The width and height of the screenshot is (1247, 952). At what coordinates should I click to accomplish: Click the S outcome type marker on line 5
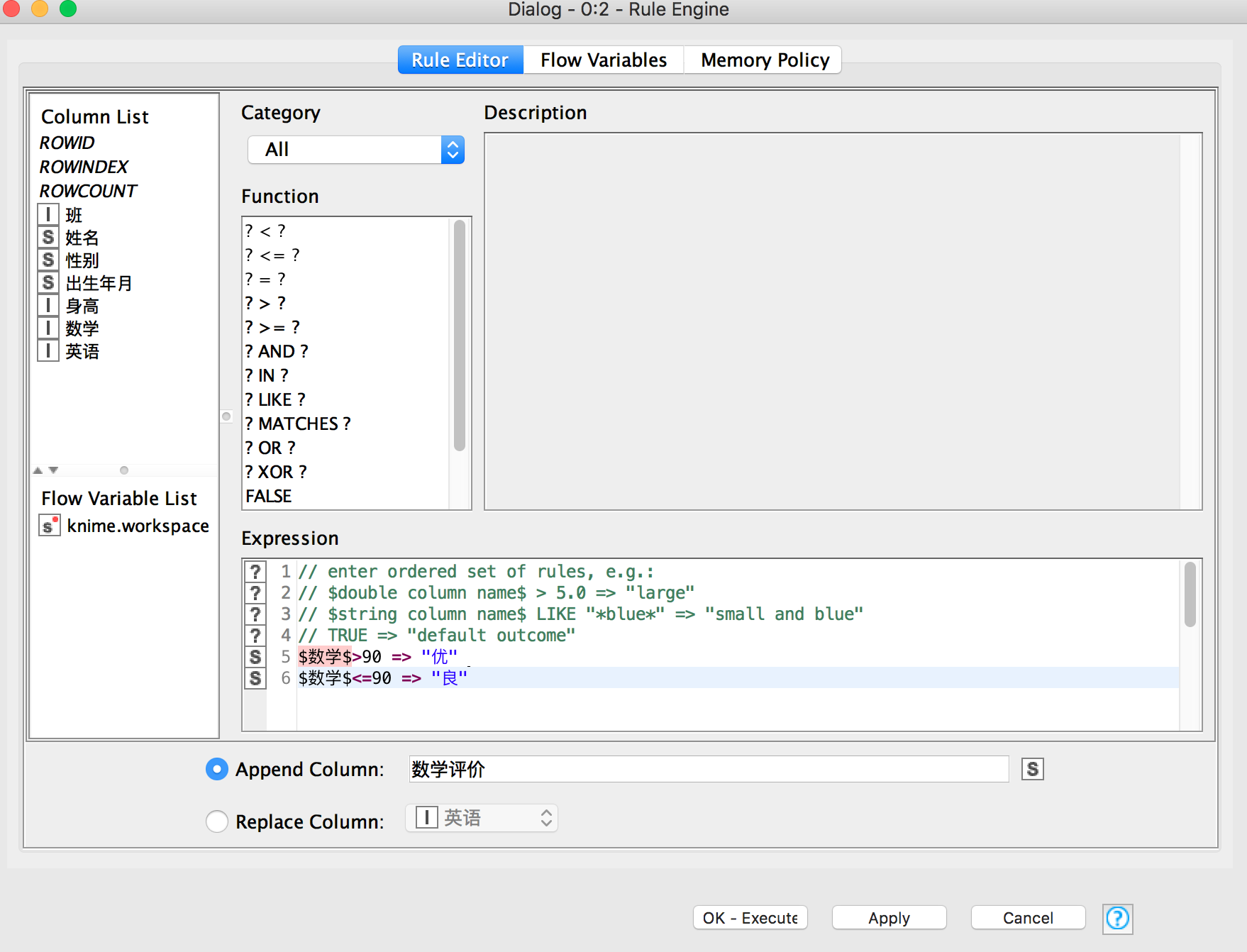[x=255, y=656]
